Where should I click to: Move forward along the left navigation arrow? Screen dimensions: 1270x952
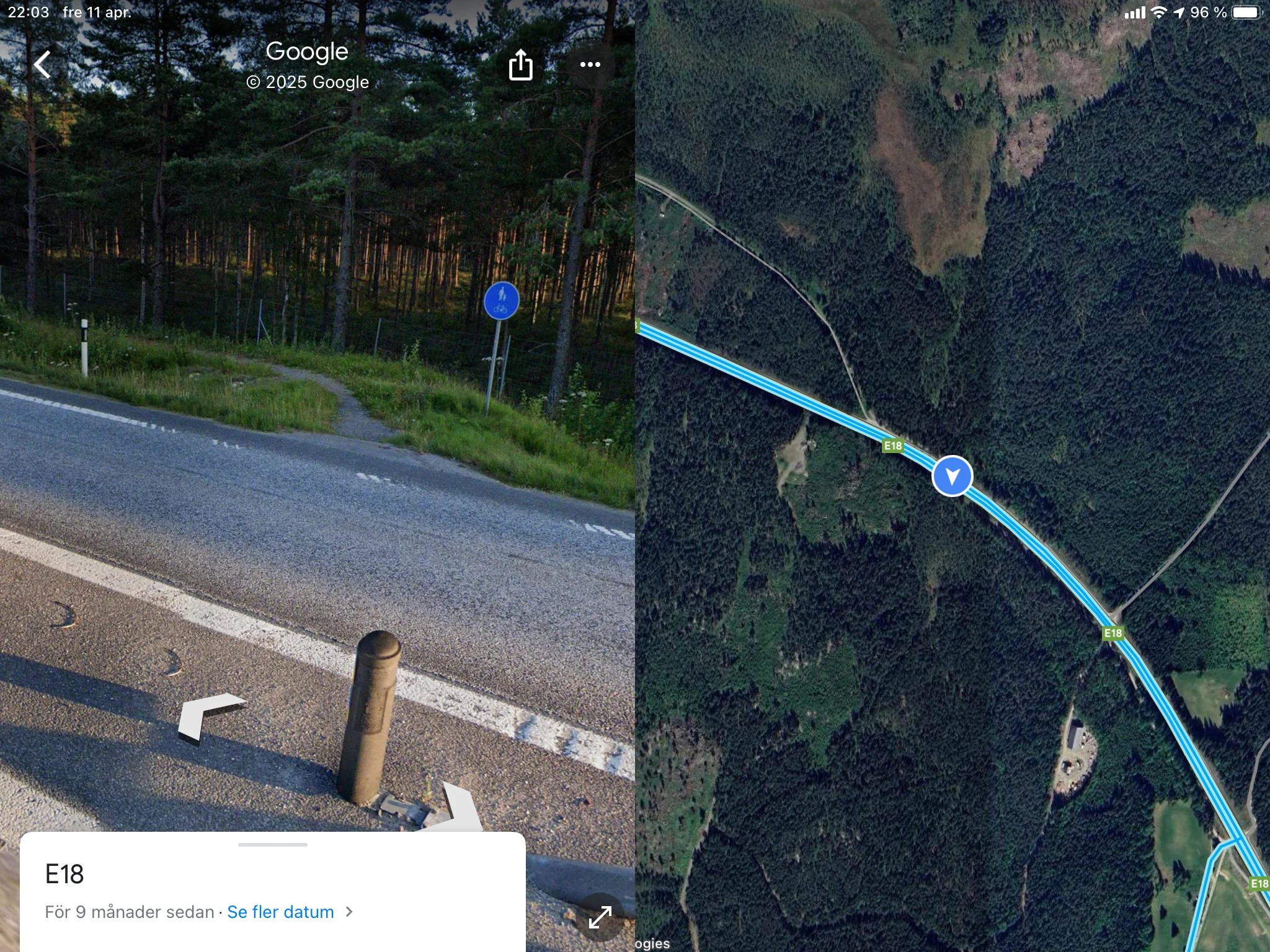210,718
